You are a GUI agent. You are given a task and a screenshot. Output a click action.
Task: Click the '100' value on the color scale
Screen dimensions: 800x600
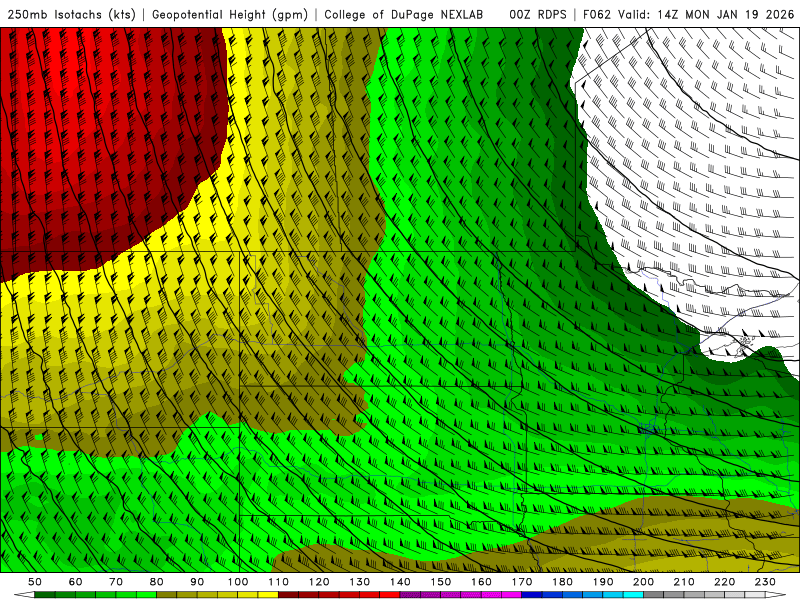tap(238, 582)
